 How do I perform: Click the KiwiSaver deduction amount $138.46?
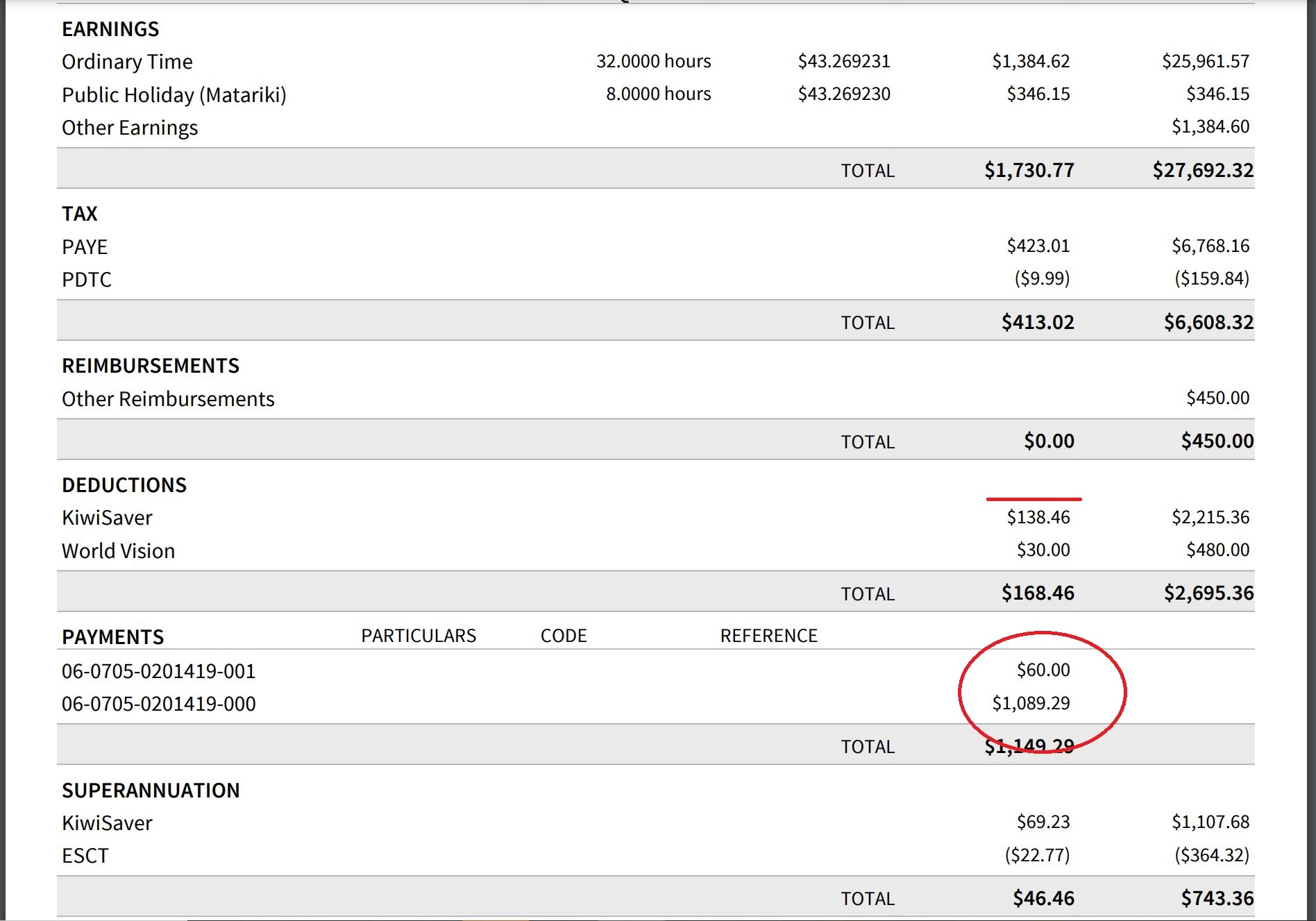point(1038,517)
